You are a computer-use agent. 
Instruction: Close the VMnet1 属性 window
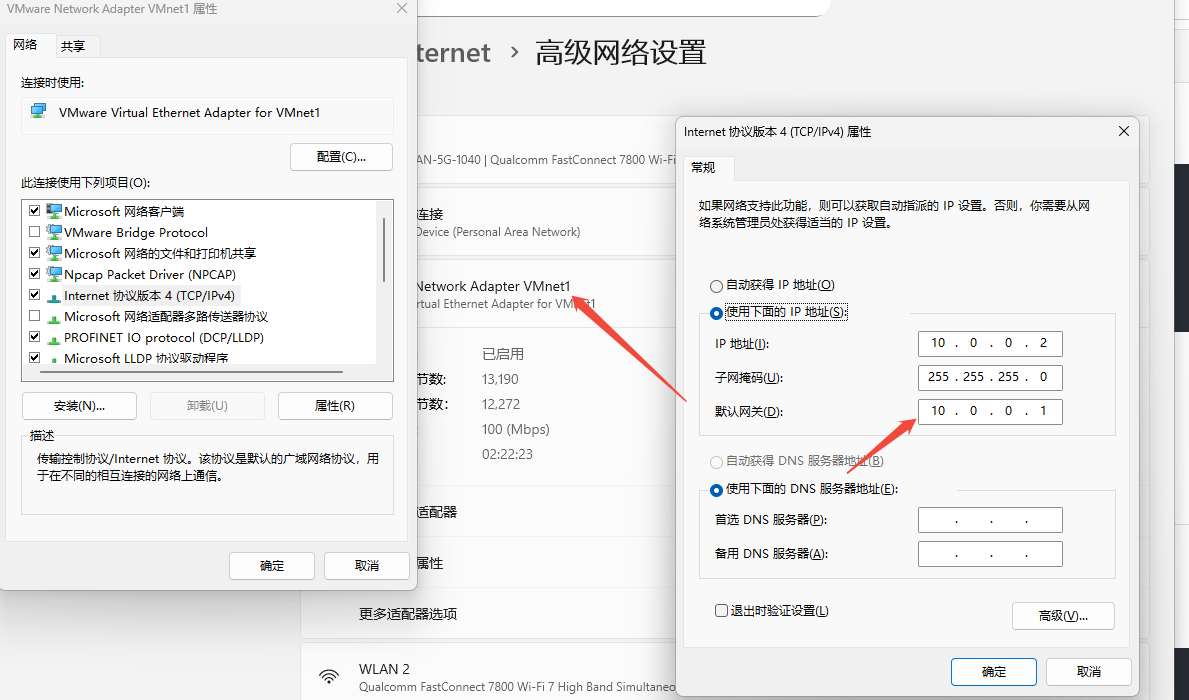pyautogui.click(x=402, y=8)
